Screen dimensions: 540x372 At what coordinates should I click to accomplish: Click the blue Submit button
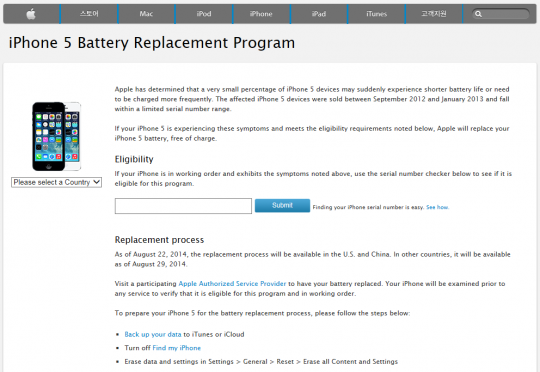282,206
